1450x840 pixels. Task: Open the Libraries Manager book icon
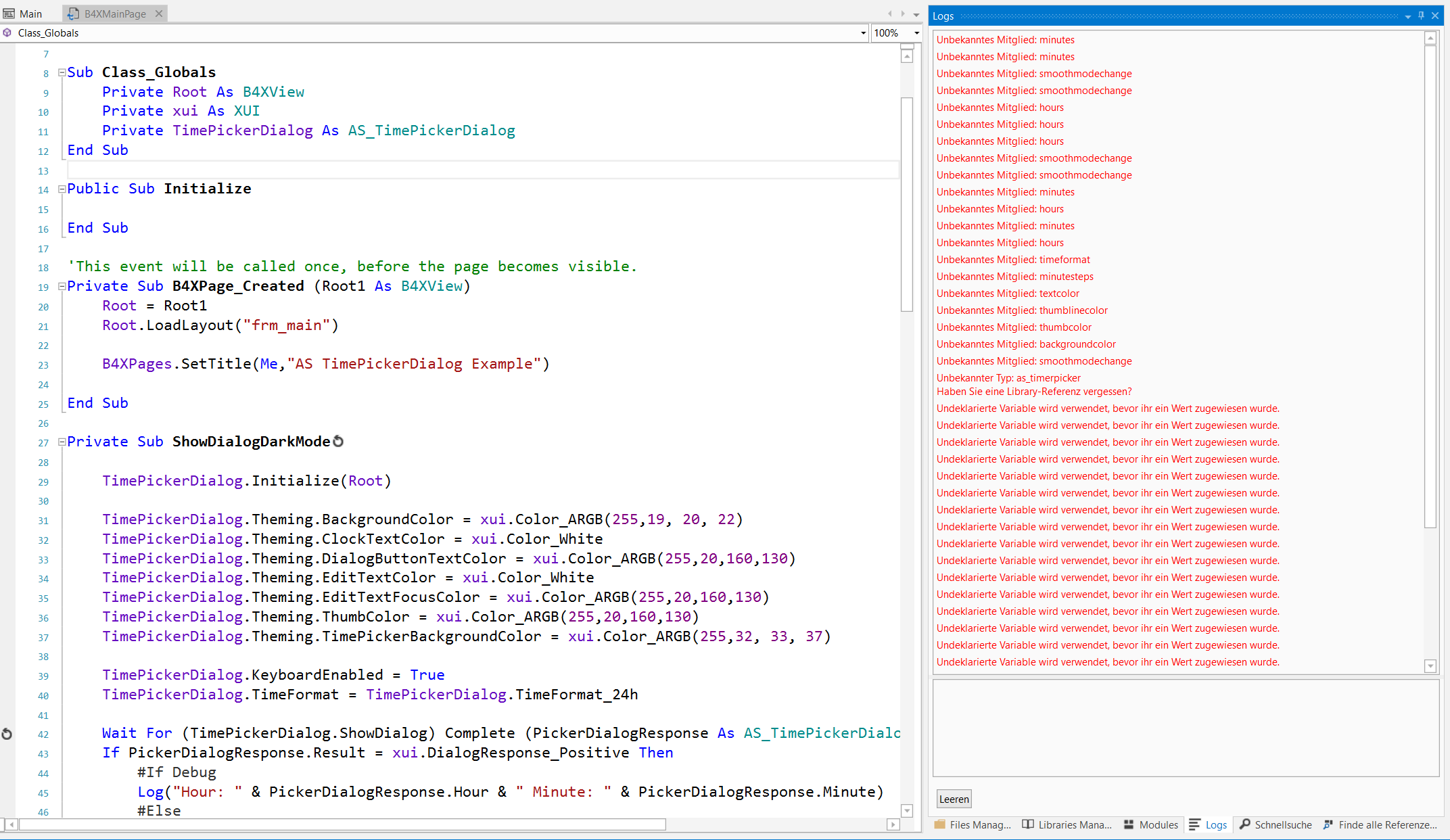1028,824
